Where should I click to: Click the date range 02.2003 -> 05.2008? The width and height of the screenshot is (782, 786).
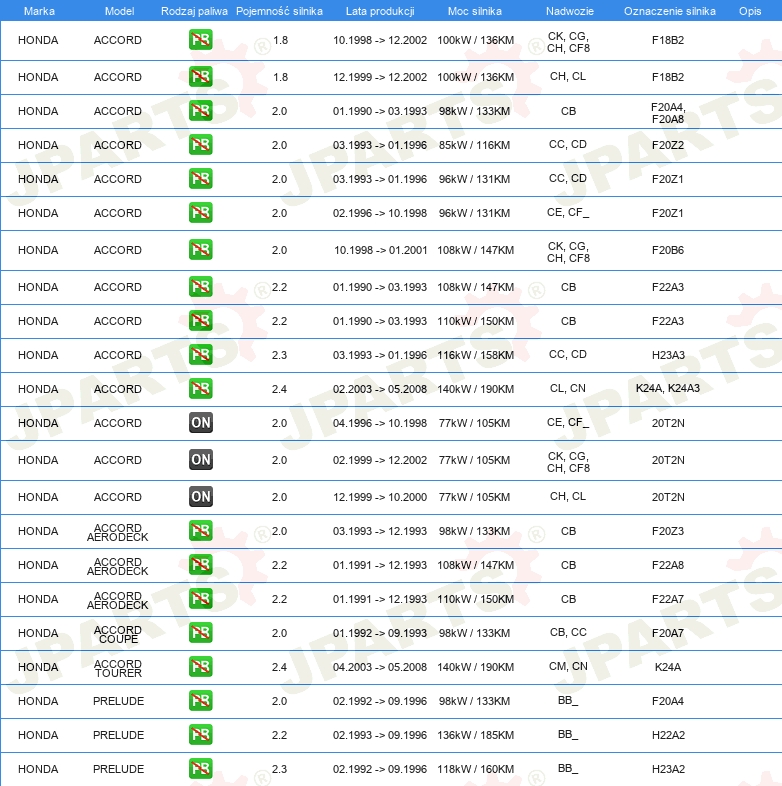tap(380, 389)
